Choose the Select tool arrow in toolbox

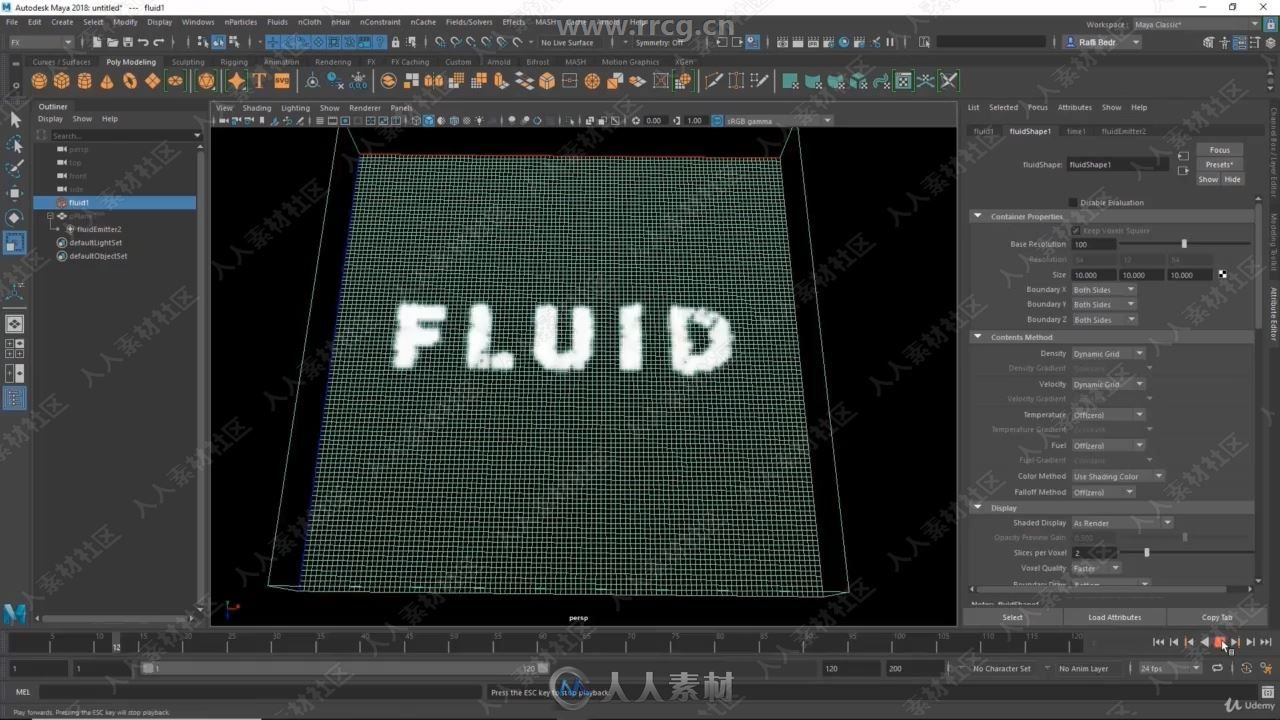(15, 119)
